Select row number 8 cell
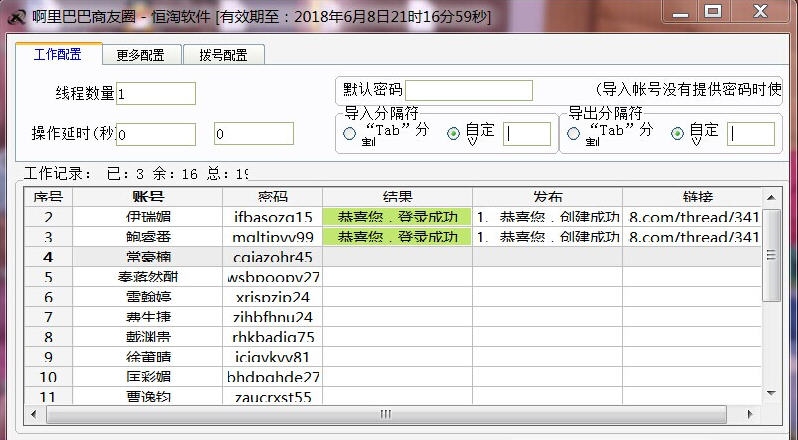Screen dimensions: 798x440 pyautogui.click(x=48, y=337)
